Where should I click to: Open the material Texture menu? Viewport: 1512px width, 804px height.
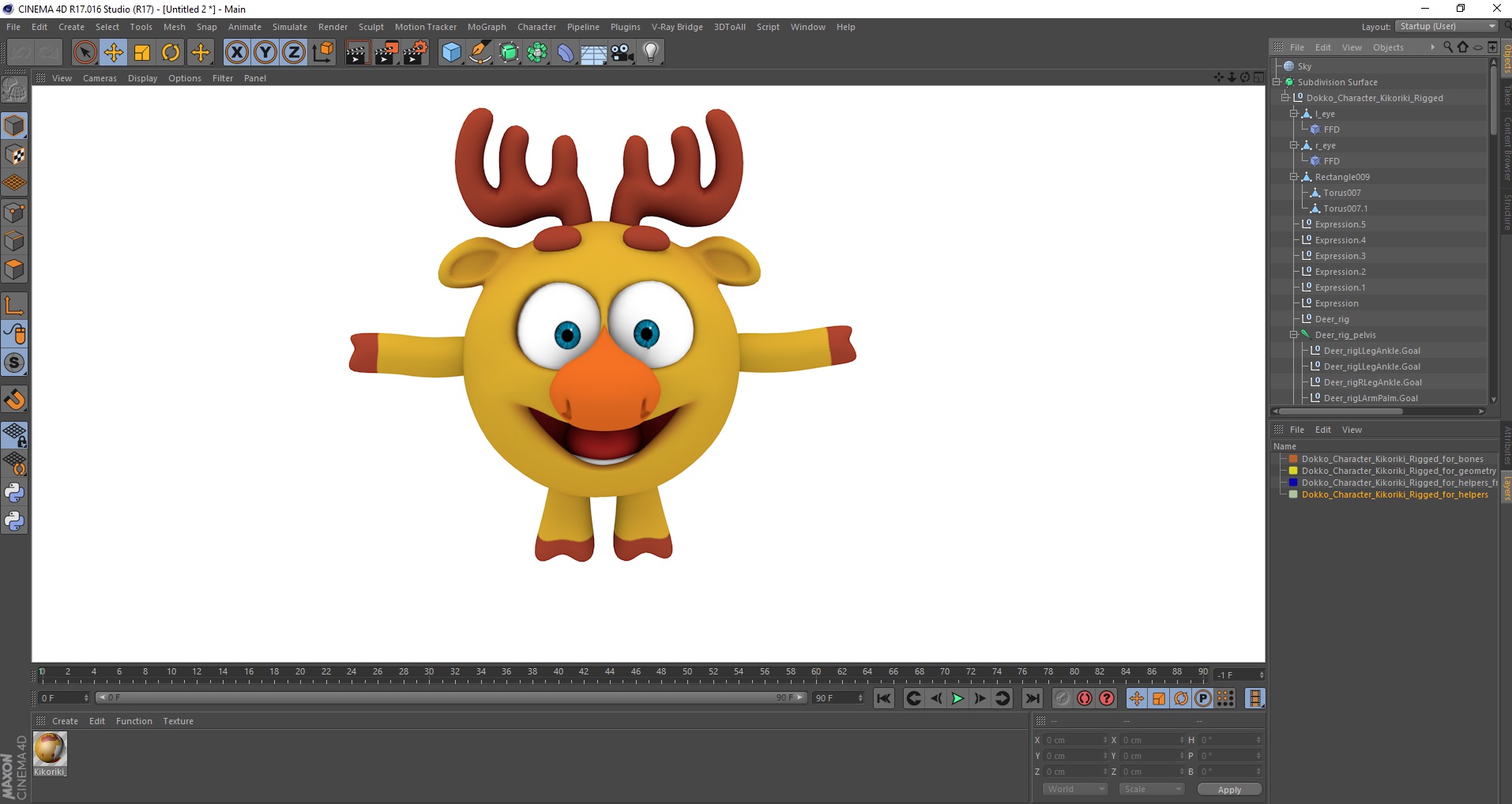click(x=178, y=721)
